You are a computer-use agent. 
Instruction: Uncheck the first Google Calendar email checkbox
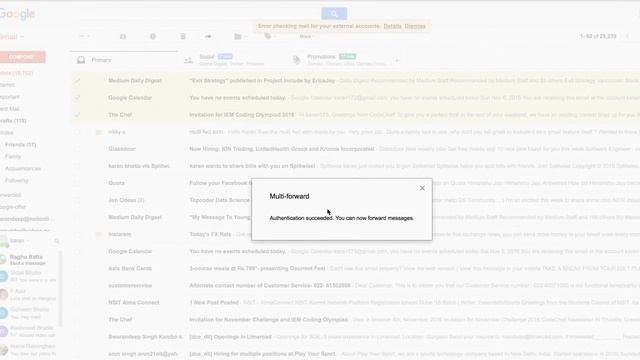coord(78,98)
